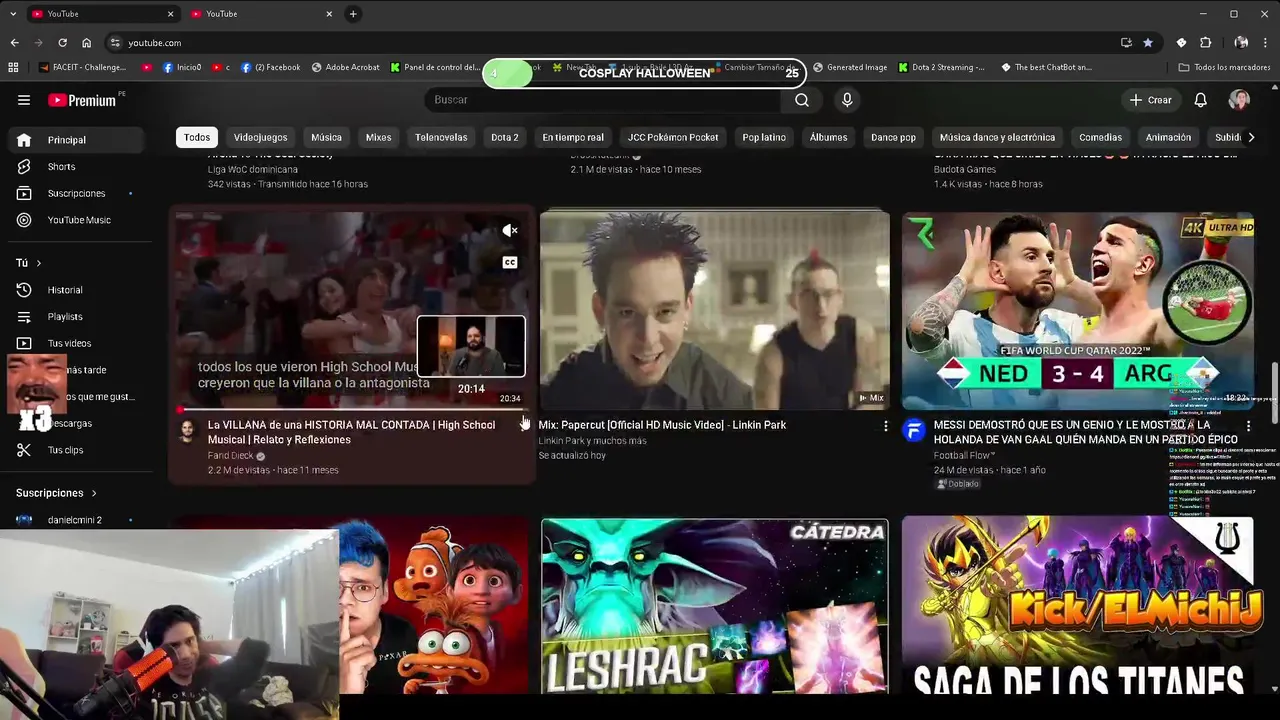Open the tab search dropdown
This screenshot has width=1280, height=720.
tap(12, 14)
